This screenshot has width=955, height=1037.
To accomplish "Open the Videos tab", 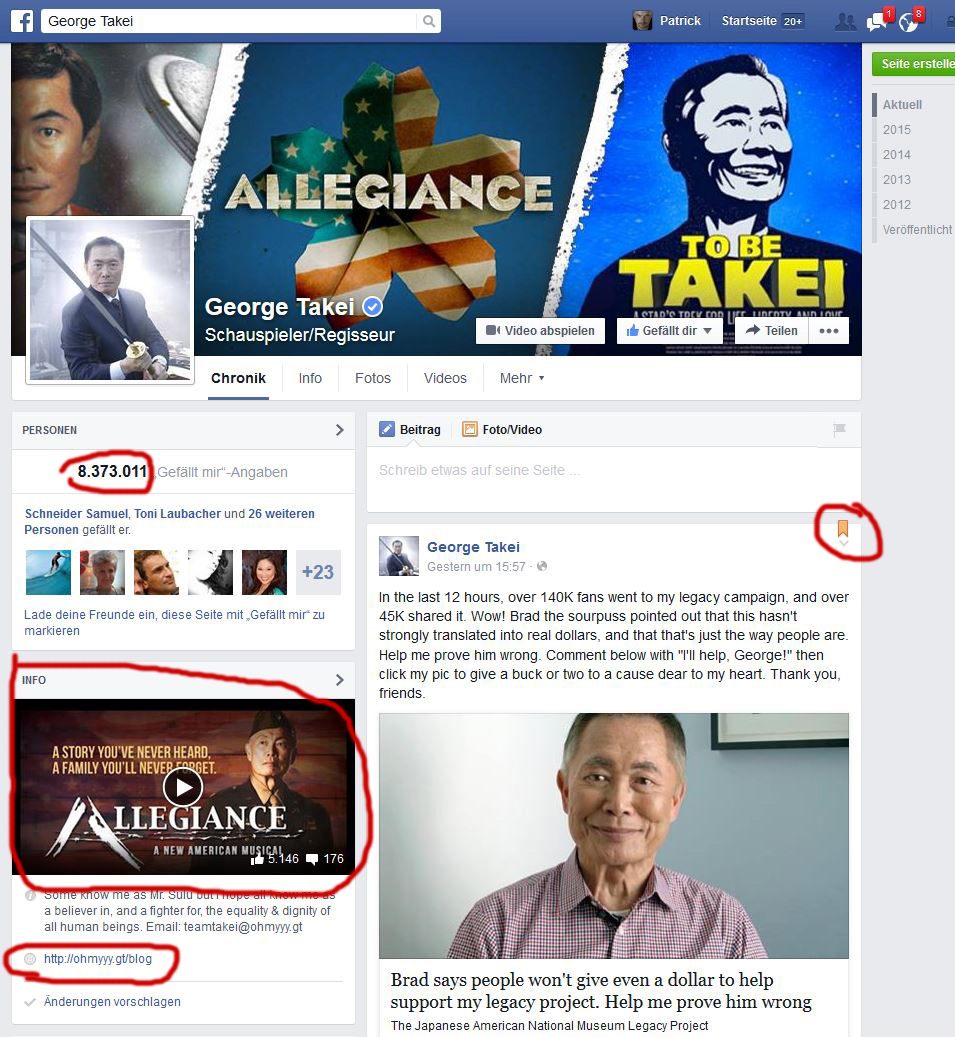I will click(x=445, y=378).
